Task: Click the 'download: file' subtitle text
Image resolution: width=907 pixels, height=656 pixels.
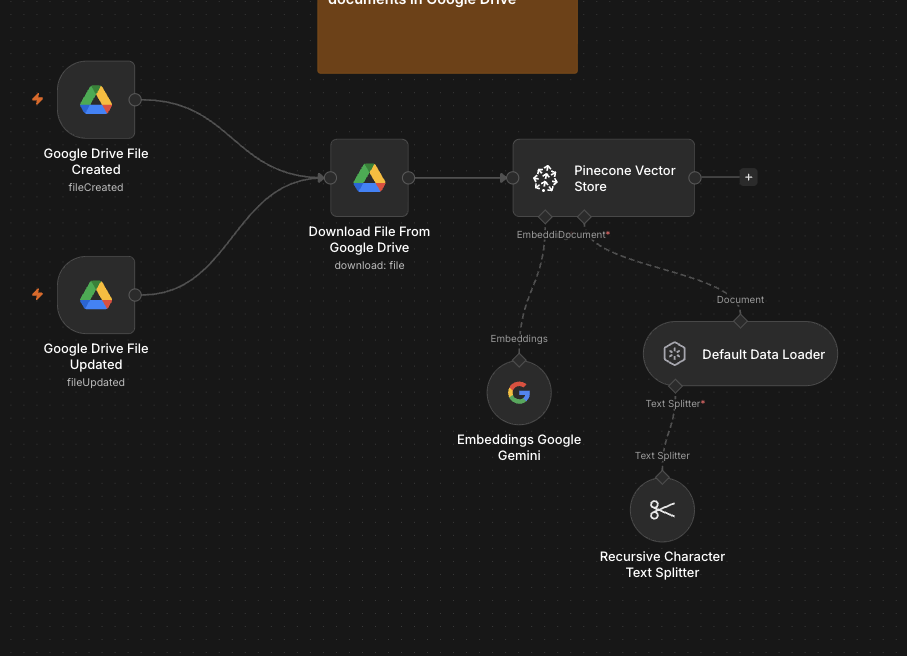Action: (x=369, y=266)
